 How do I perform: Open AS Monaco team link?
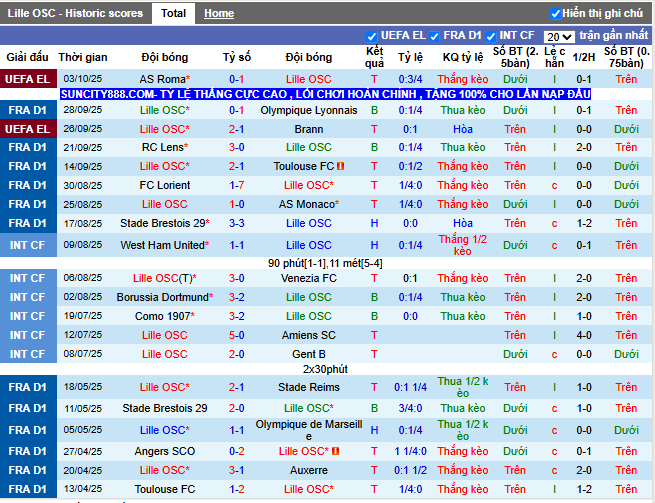point(307,204)
